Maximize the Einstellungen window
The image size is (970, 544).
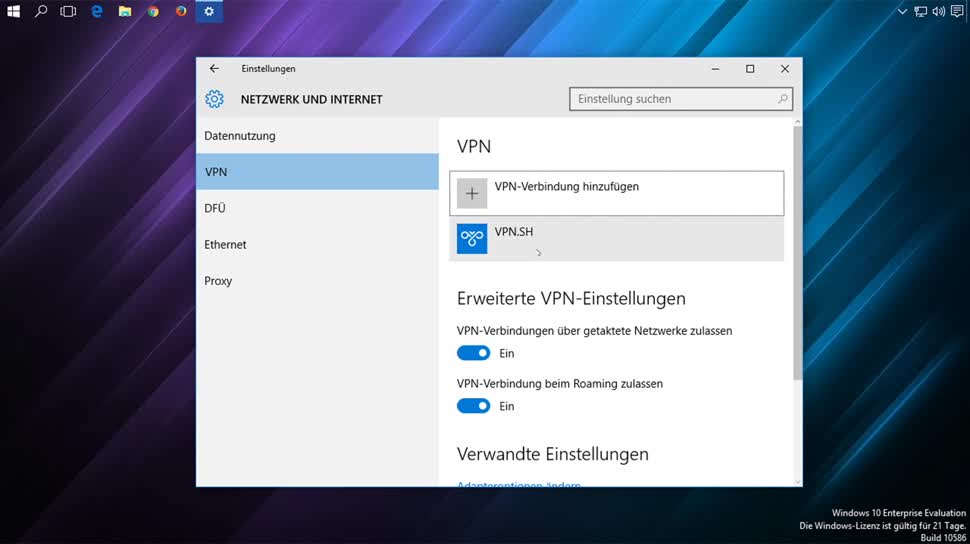[x=750, y=69]
